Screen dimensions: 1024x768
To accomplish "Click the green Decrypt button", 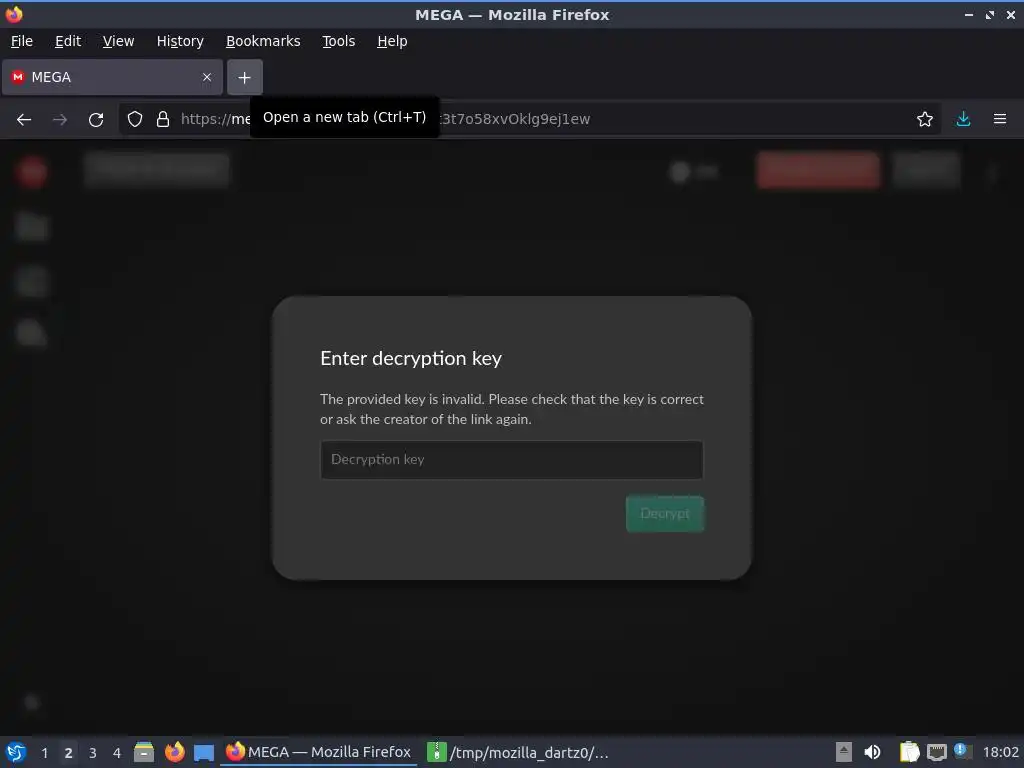I will 665,513.
